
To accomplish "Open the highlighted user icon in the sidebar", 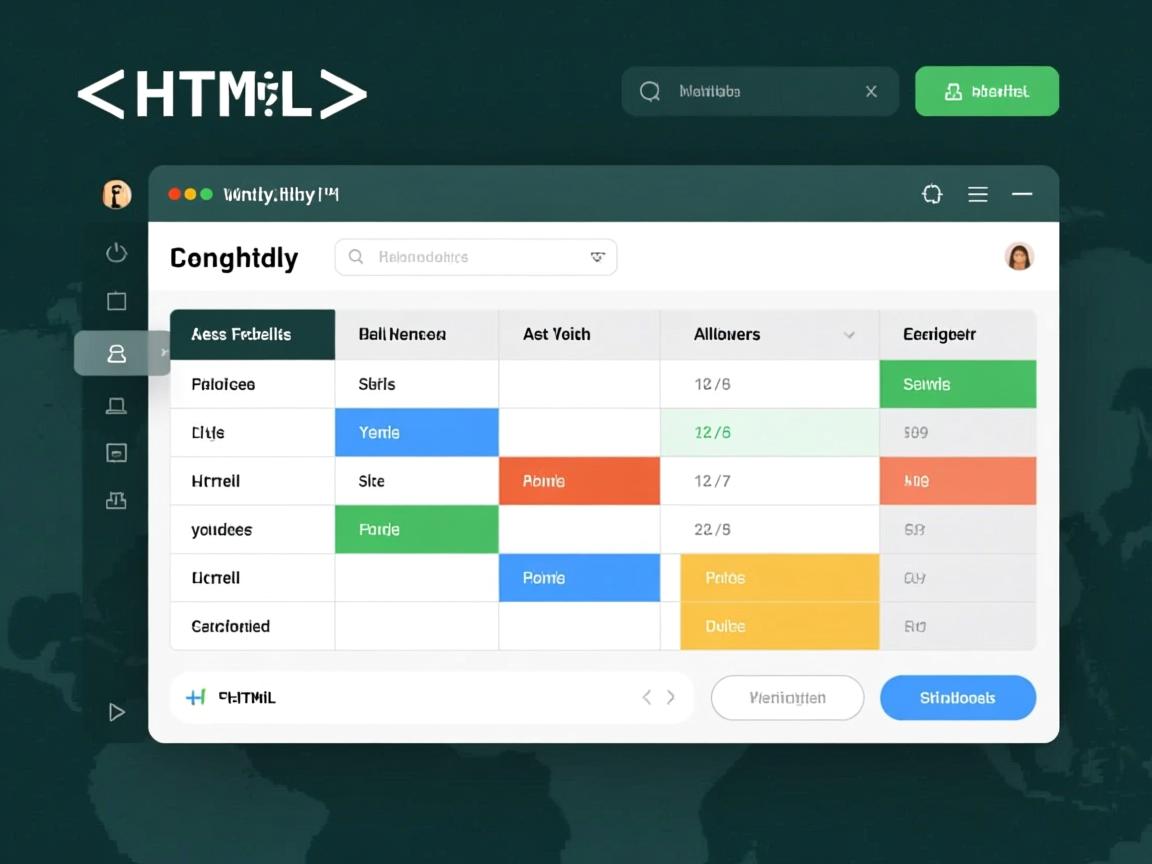I will click(x=117, y=353).
